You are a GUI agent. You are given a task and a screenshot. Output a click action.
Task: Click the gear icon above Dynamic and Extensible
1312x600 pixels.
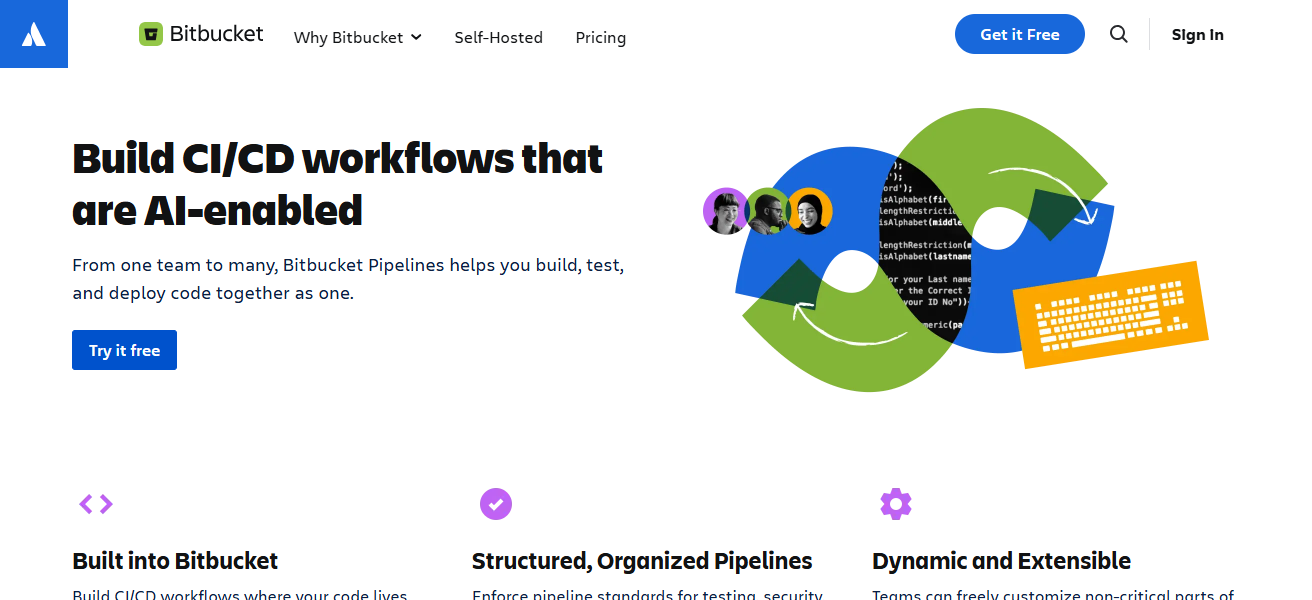pos(896,504)
